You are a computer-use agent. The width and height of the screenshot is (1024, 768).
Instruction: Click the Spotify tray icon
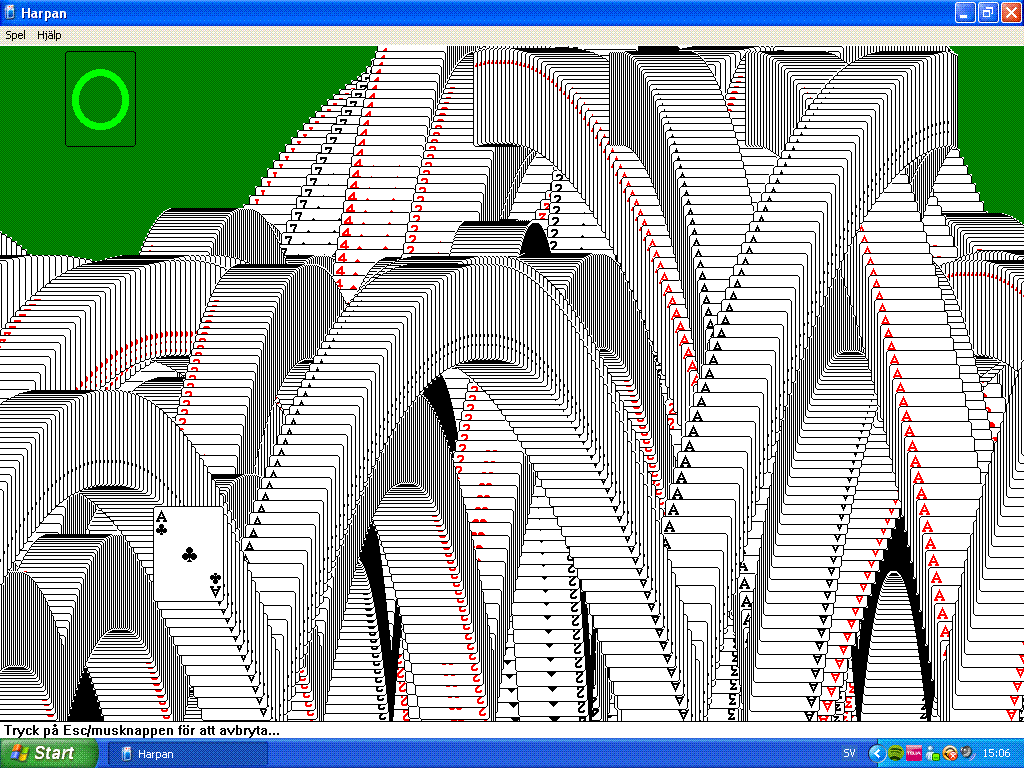(x=895, y=754)
